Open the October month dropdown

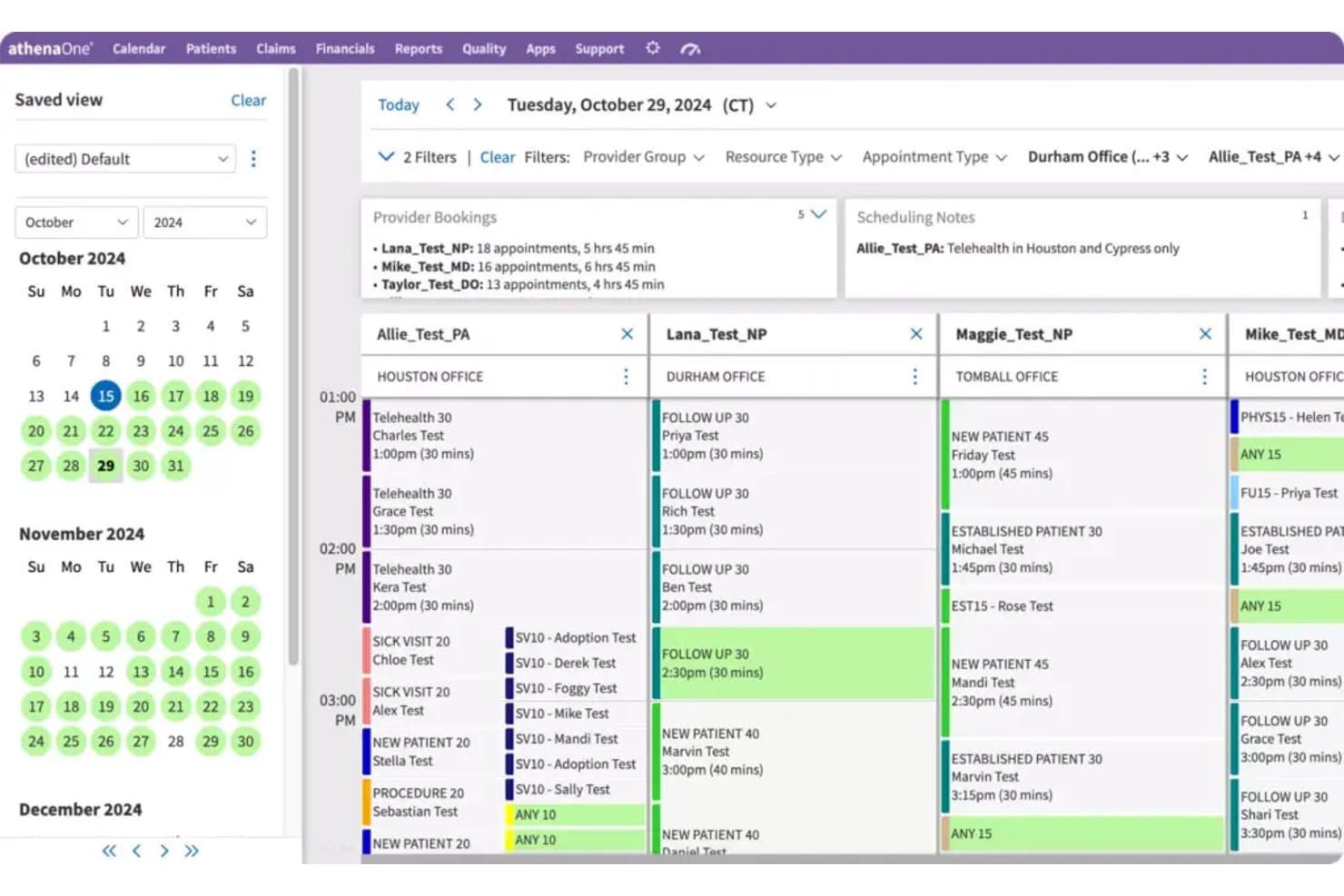point(76,222)
